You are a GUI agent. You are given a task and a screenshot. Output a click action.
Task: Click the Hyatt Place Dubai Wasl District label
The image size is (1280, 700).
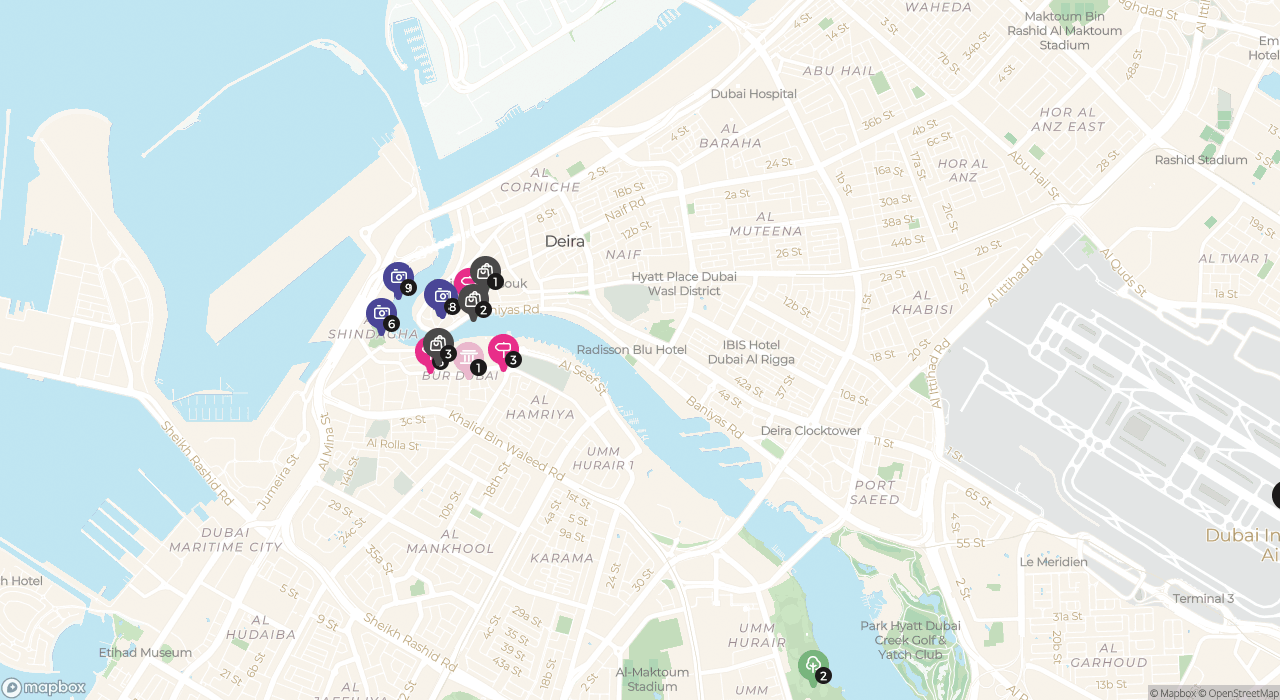684,284
